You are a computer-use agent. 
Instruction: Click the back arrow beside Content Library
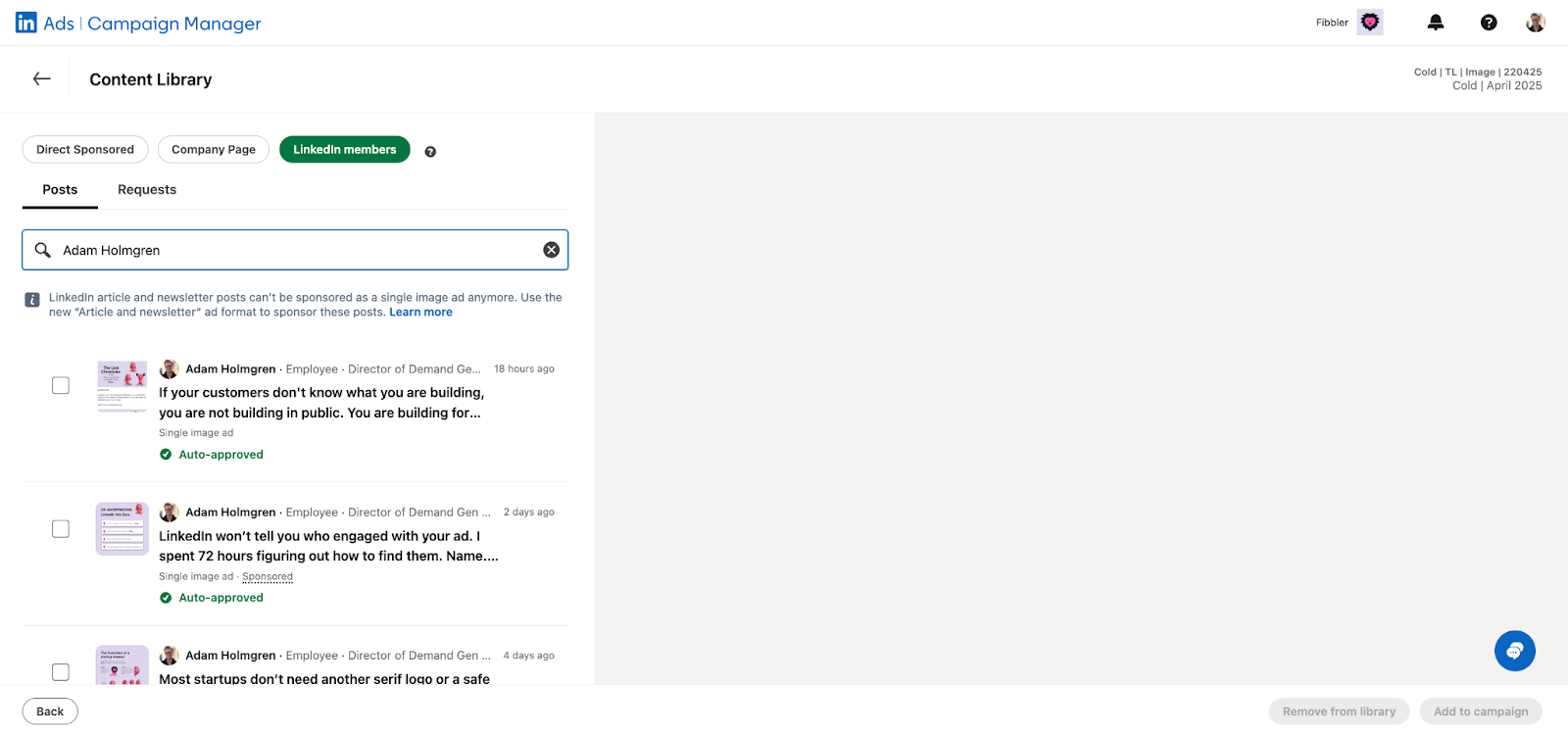(41, 79)
